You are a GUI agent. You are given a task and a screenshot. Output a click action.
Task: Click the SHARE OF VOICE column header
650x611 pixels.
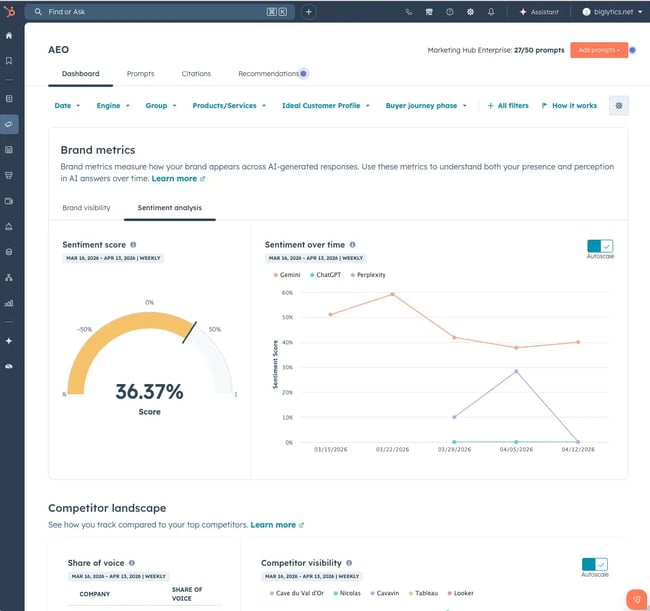tap(187, 594)
